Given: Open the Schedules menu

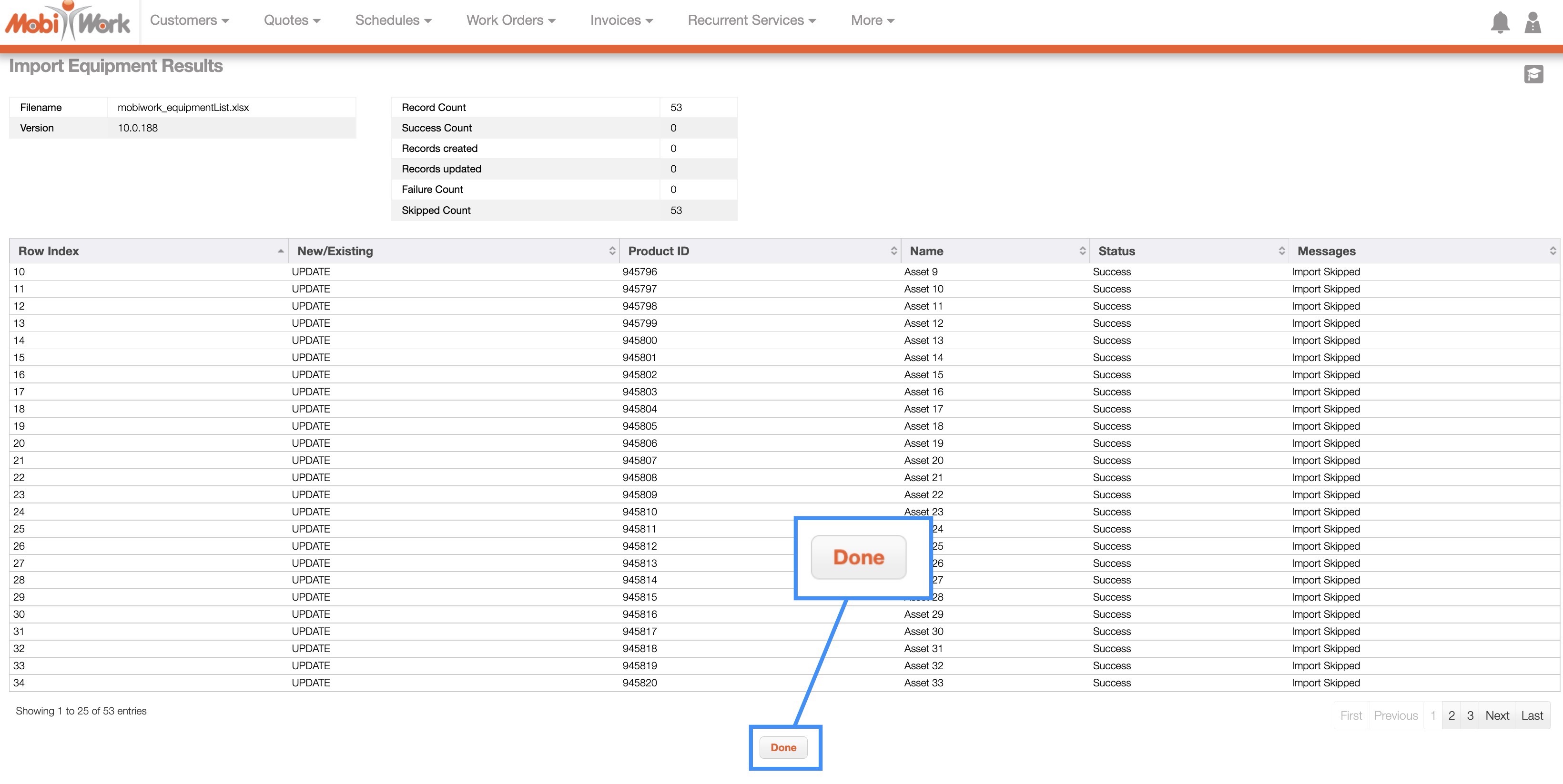Looking at the screenshot, I should (x=393, y=20).
